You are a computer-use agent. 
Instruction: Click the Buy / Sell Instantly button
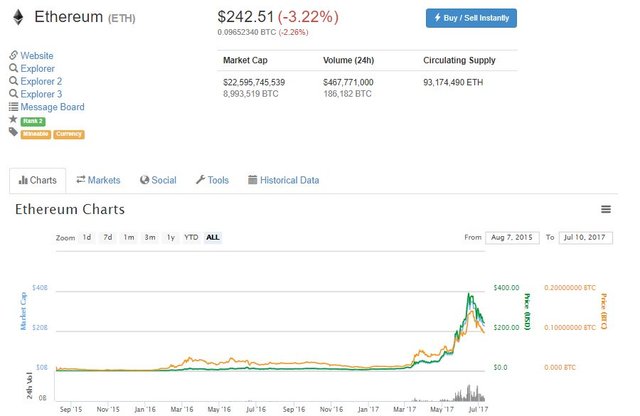coord(471,18)
